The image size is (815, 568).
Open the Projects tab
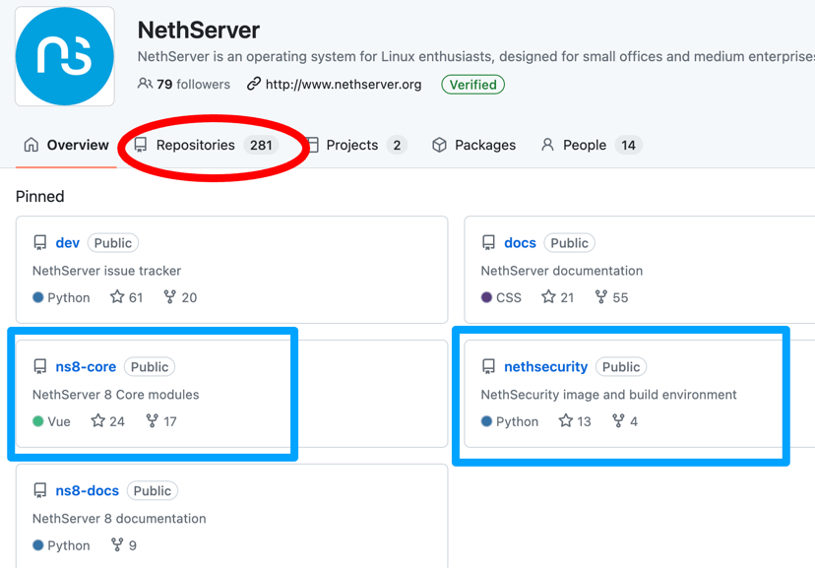pos(356,145)
